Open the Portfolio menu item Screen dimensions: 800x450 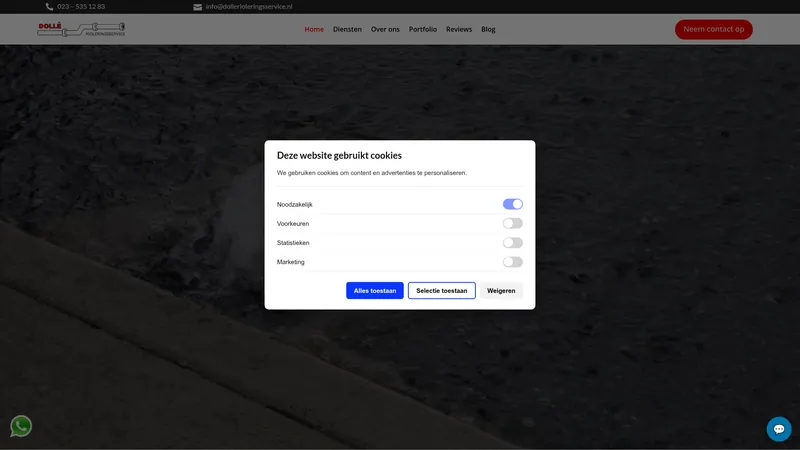[422, 29]
